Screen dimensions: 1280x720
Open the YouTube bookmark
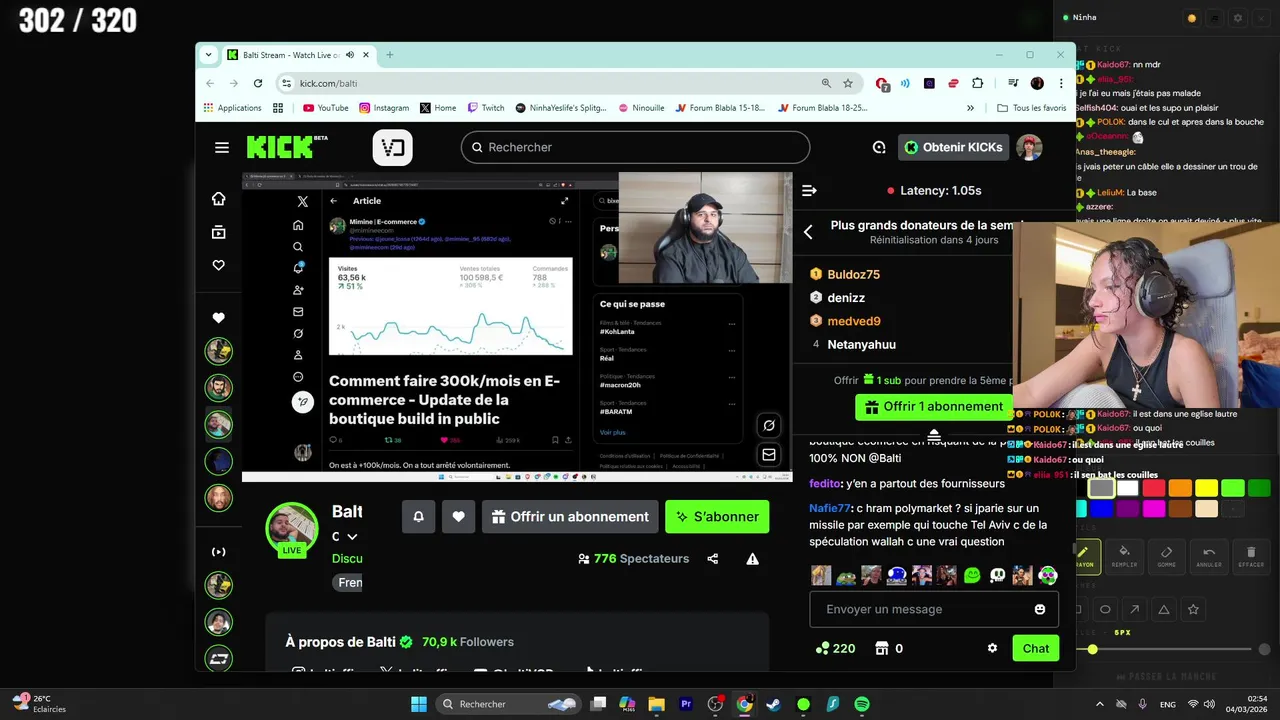pos(326,108)
